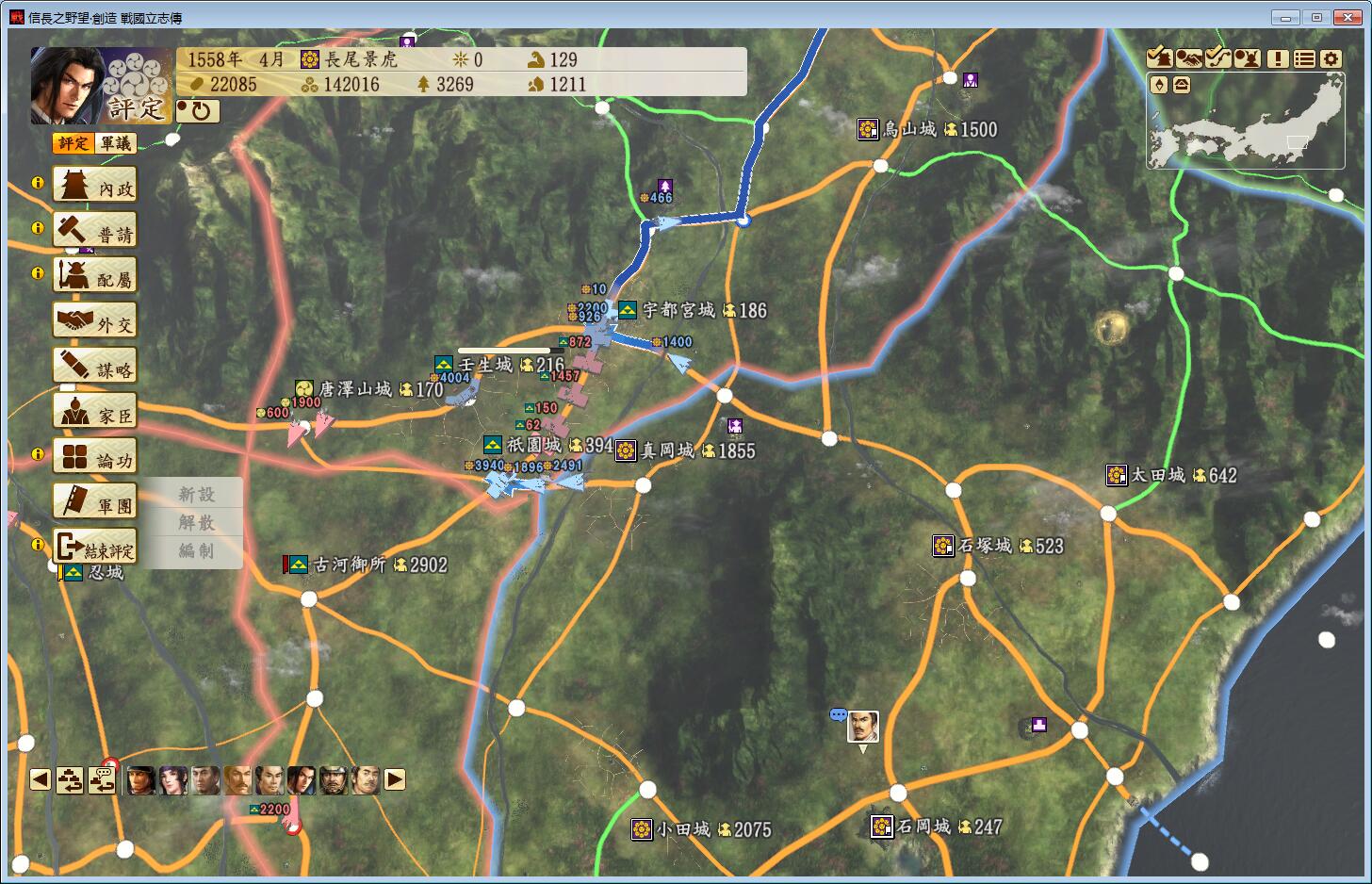Select the 宇都宮城 castle label on map
Viewport: 1372px width, 884px height.
point(678,310)
